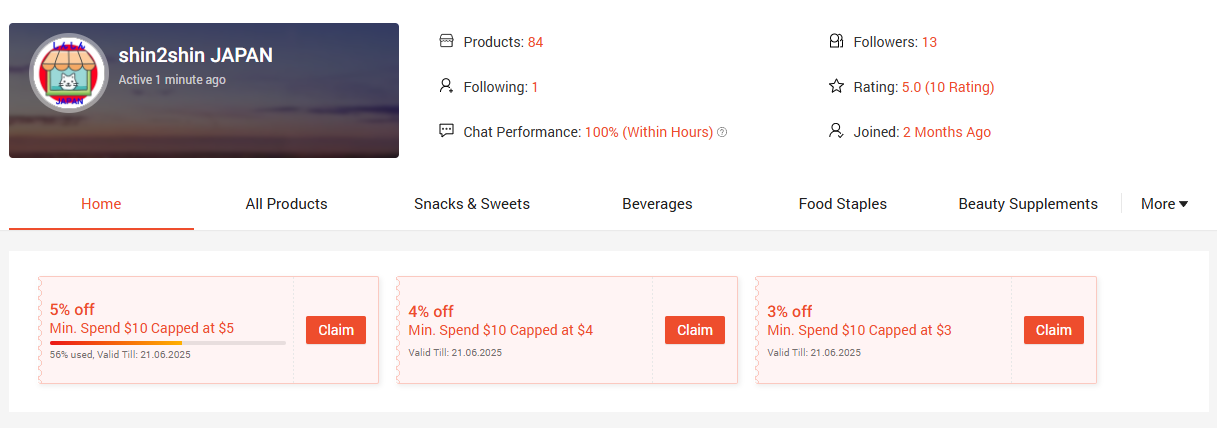Claim the 3% off voucher
Viewport: 1217px width, 428px height.
coord(1054,330)
